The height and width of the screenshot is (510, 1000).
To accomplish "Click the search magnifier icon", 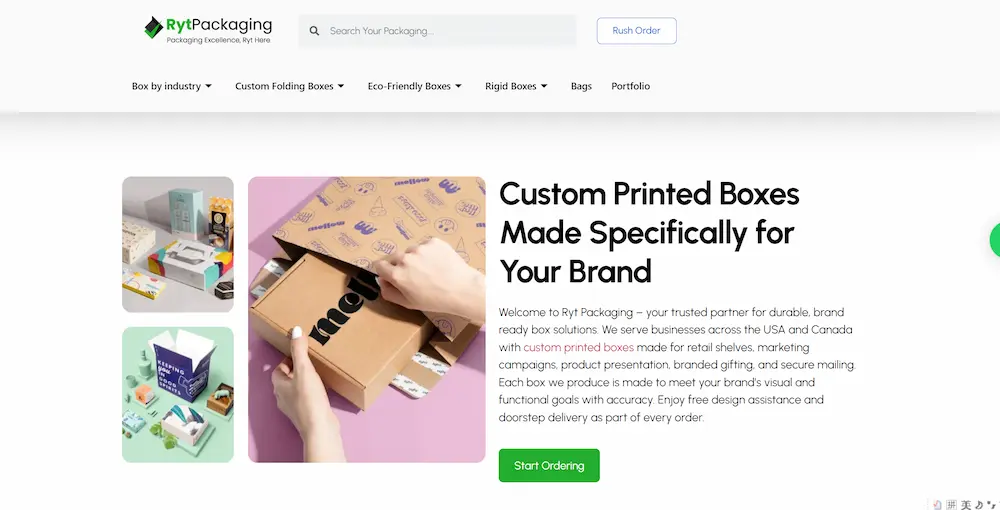I will click(x=314, y=31).
